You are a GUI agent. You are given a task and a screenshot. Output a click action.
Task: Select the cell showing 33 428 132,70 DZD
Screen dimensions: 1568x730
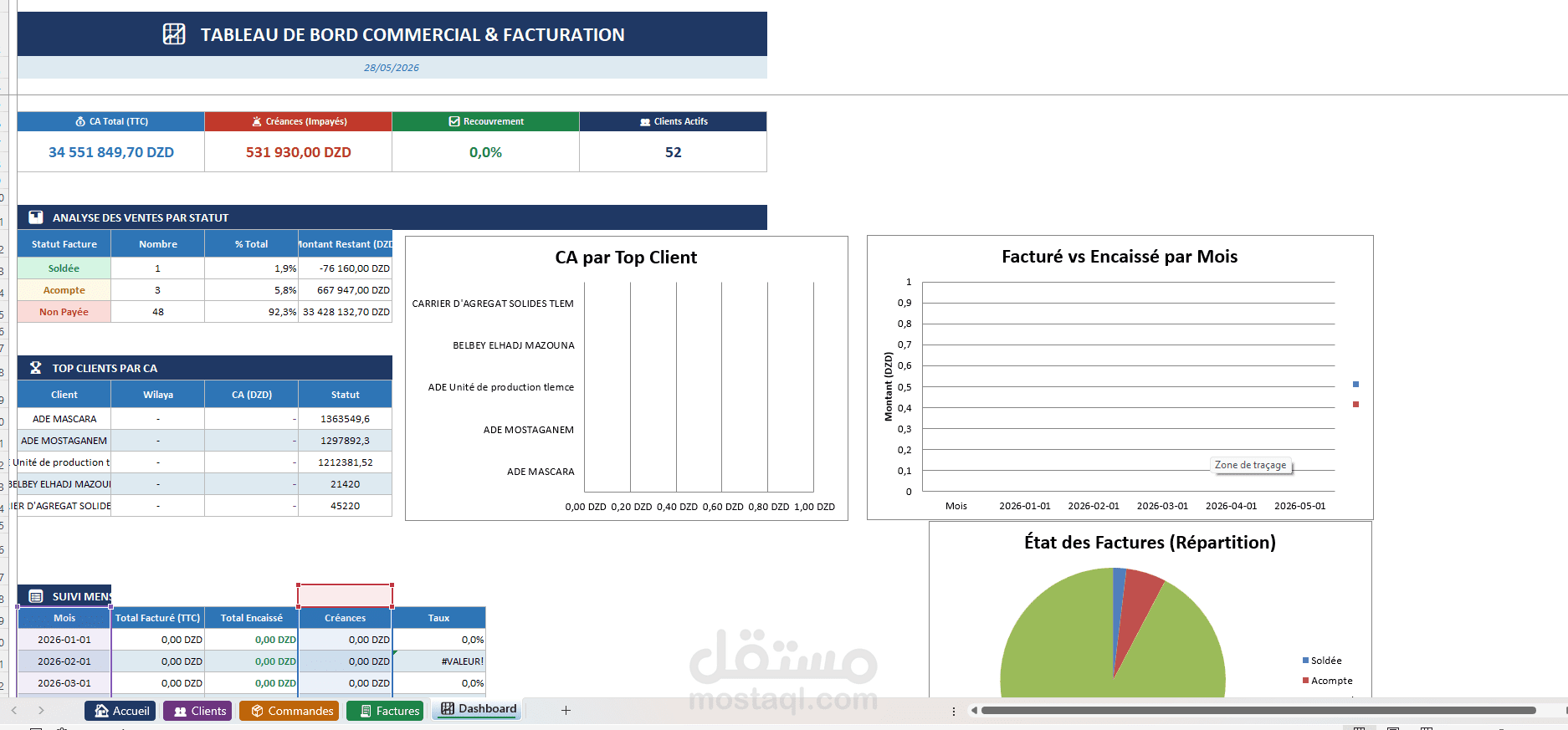pos(346,312)
